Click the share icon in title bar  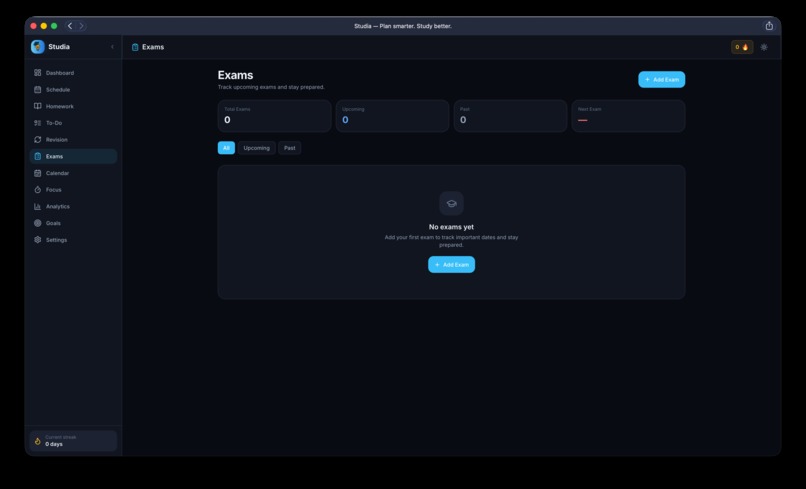pos(769,26)
